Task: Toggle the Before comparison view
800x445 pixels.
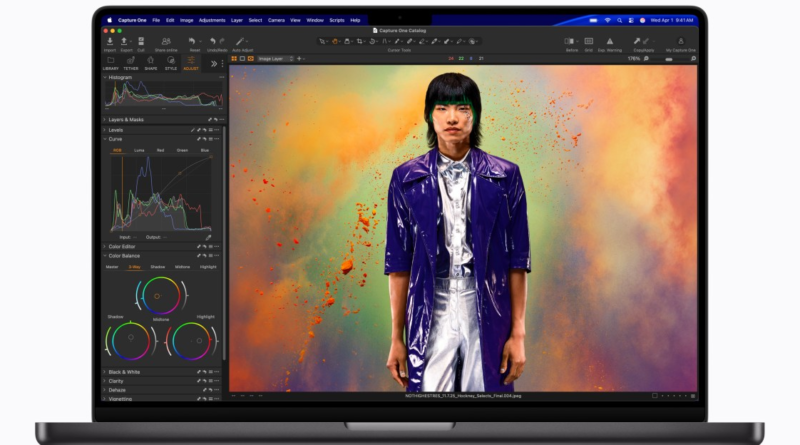Action: tap(572, 41)
